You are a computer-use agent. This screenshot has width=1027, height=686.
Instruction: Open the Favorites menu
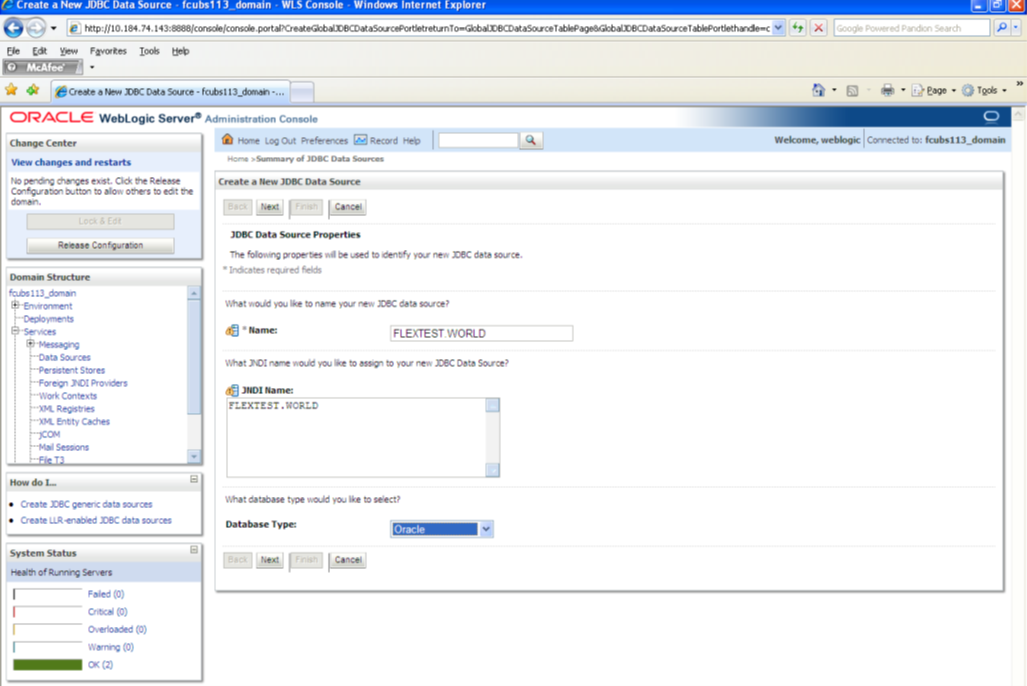tap(108, 50)
